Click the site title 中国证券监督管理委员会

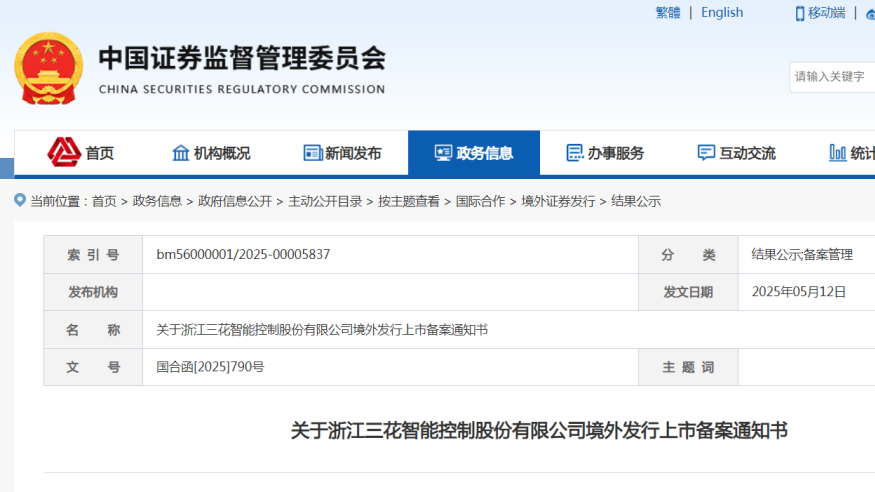point(242,59)
